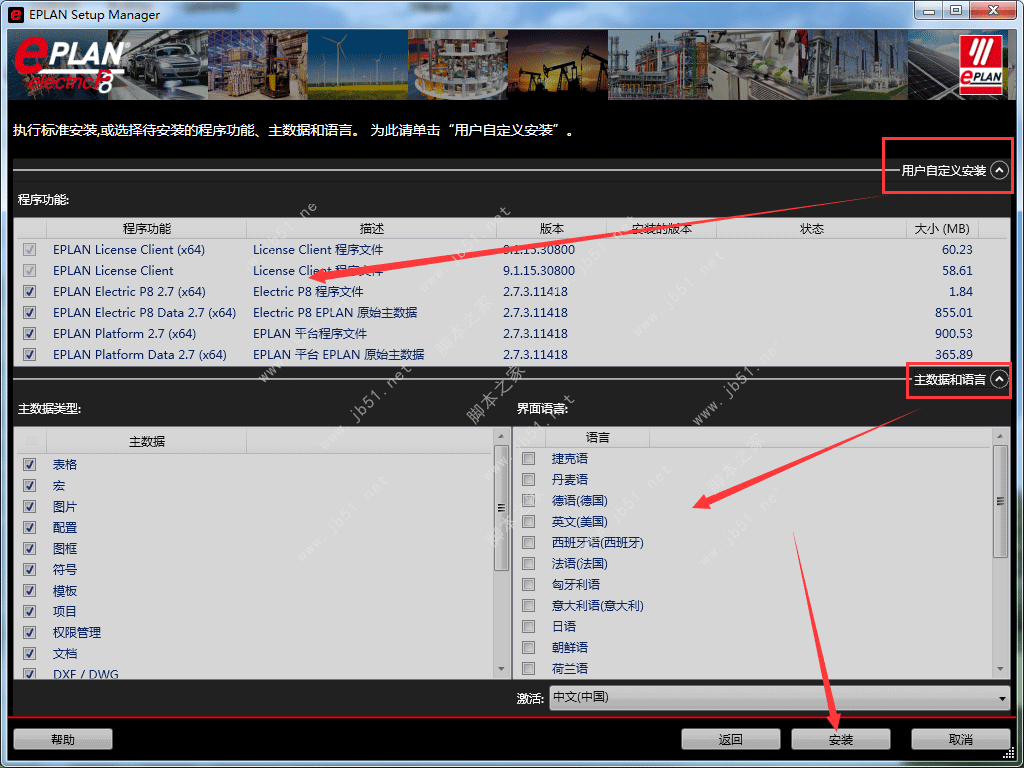Image resolution: width=1024 pixels, height=768 pixels.
Task: Click the 取消 cancel button
Action: pos(960,739)
